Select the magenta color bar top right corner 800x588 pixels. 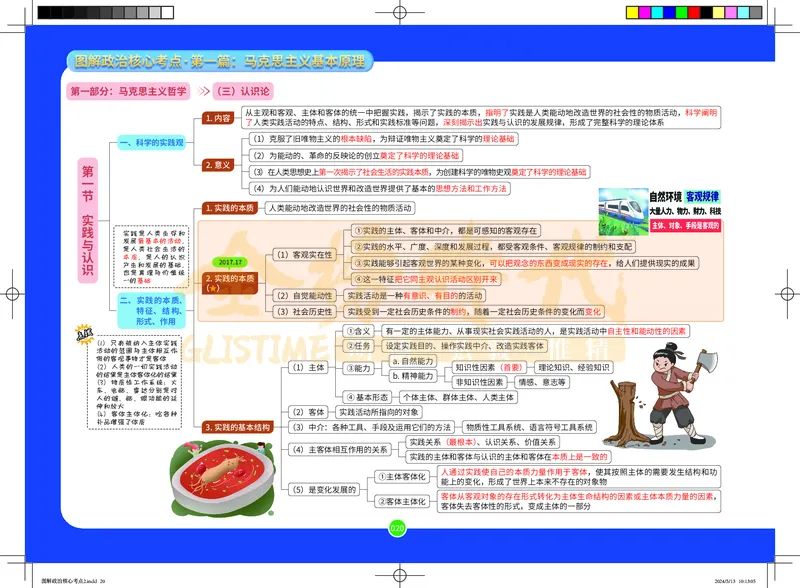[x=645, y=12]
